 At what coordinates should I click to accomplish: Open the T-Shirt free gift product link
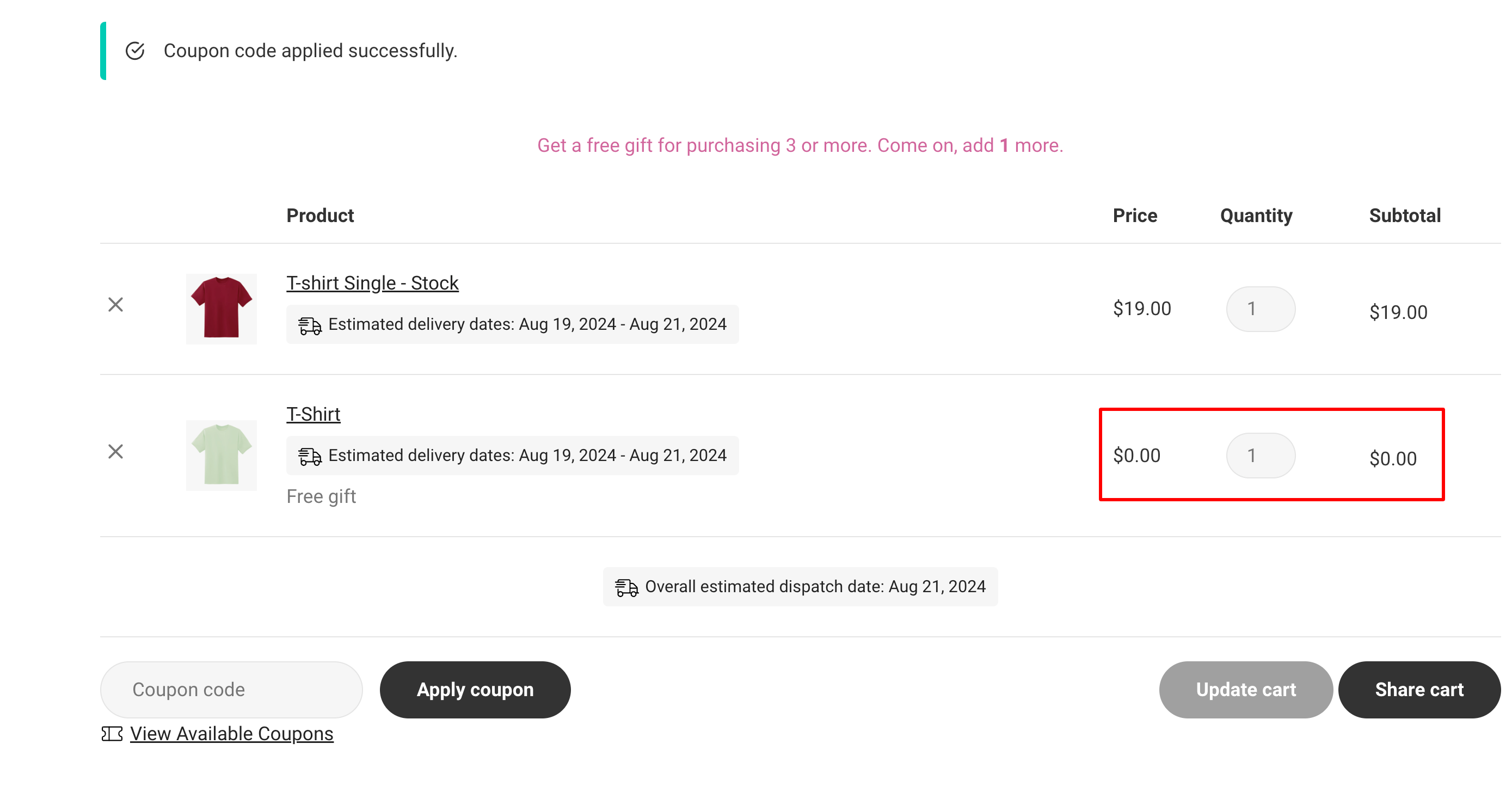tap(313, 415)
